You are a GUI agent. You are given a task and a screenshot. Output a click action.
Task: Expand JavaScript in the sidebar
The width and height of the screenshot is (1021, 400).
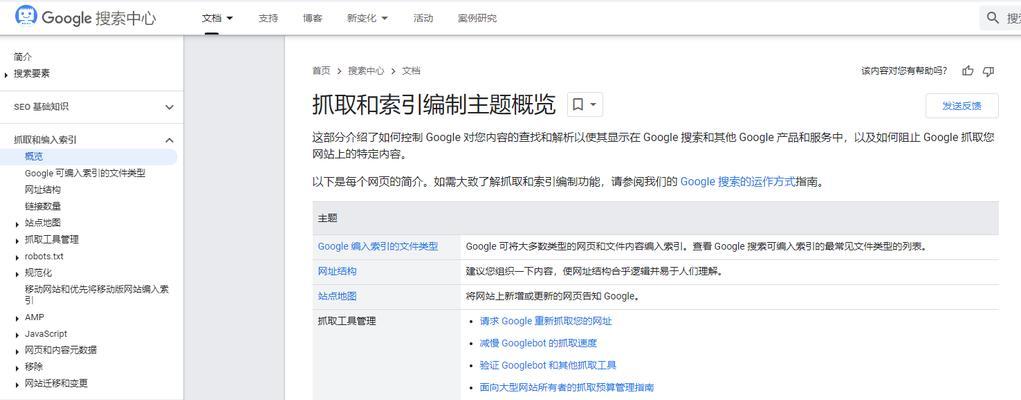(17, 334)
